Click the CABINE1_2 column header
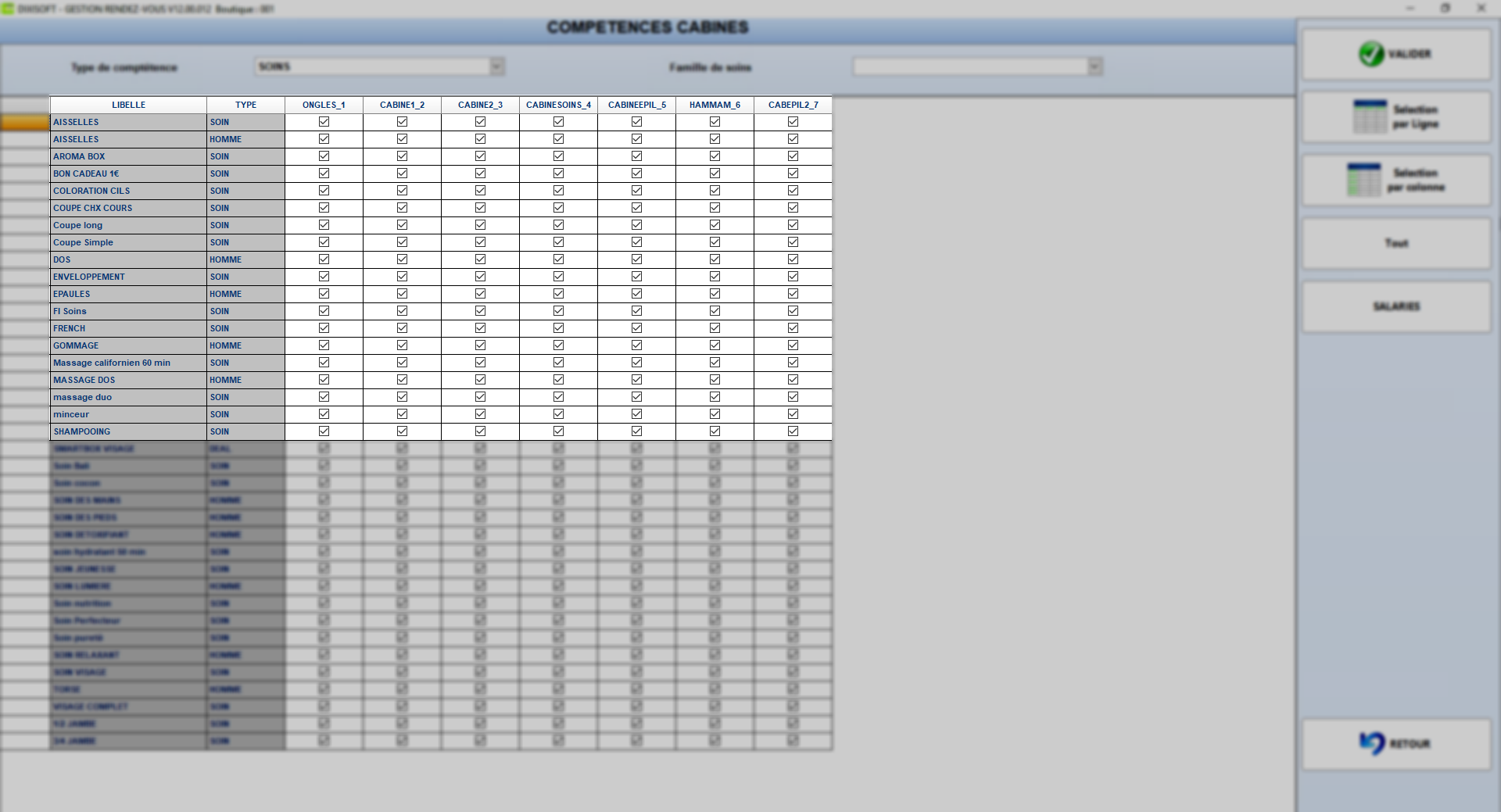 pos(402,105)
